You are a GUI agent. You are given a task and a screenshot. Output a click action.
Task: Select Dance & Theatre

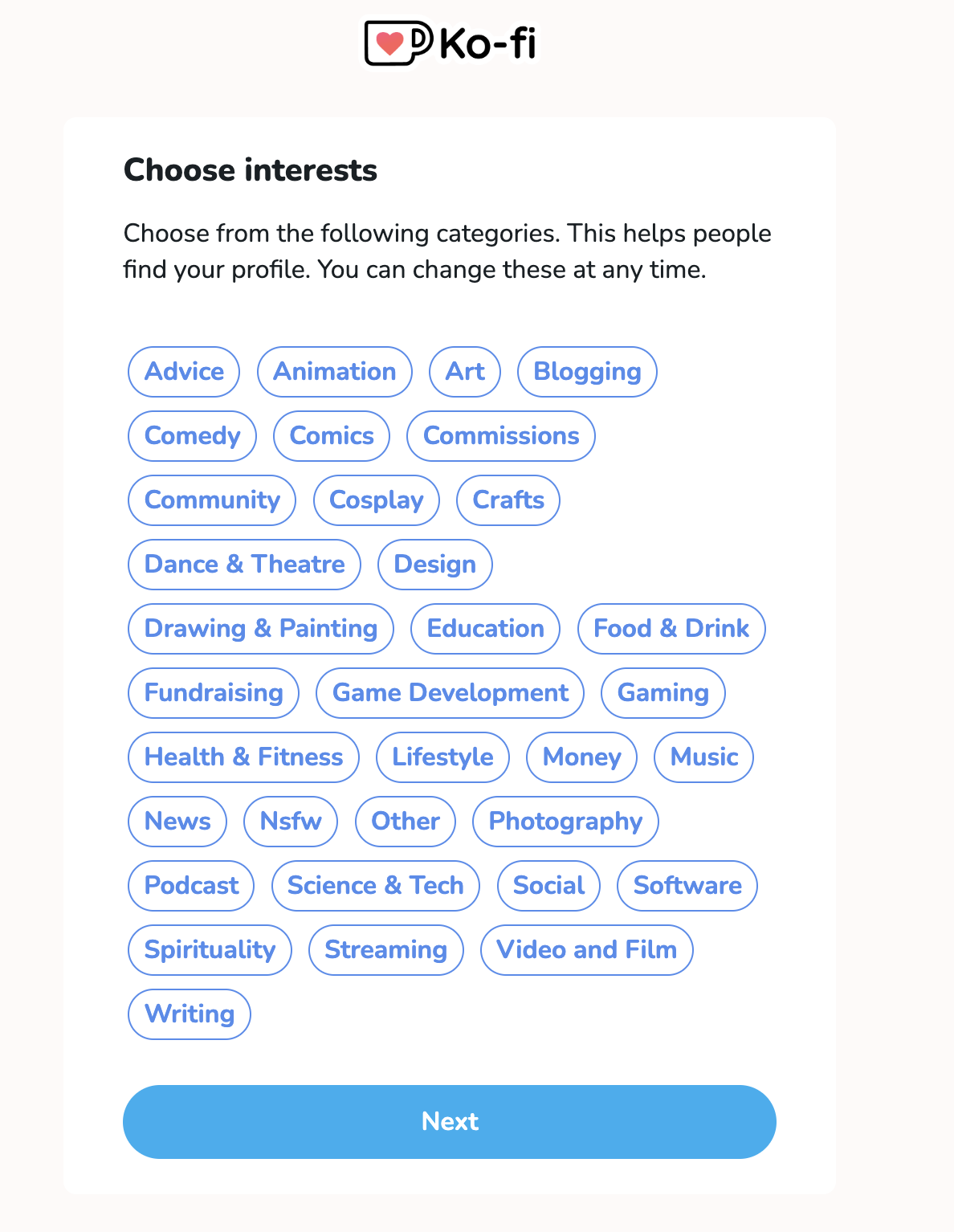click(x=244, y=564)
